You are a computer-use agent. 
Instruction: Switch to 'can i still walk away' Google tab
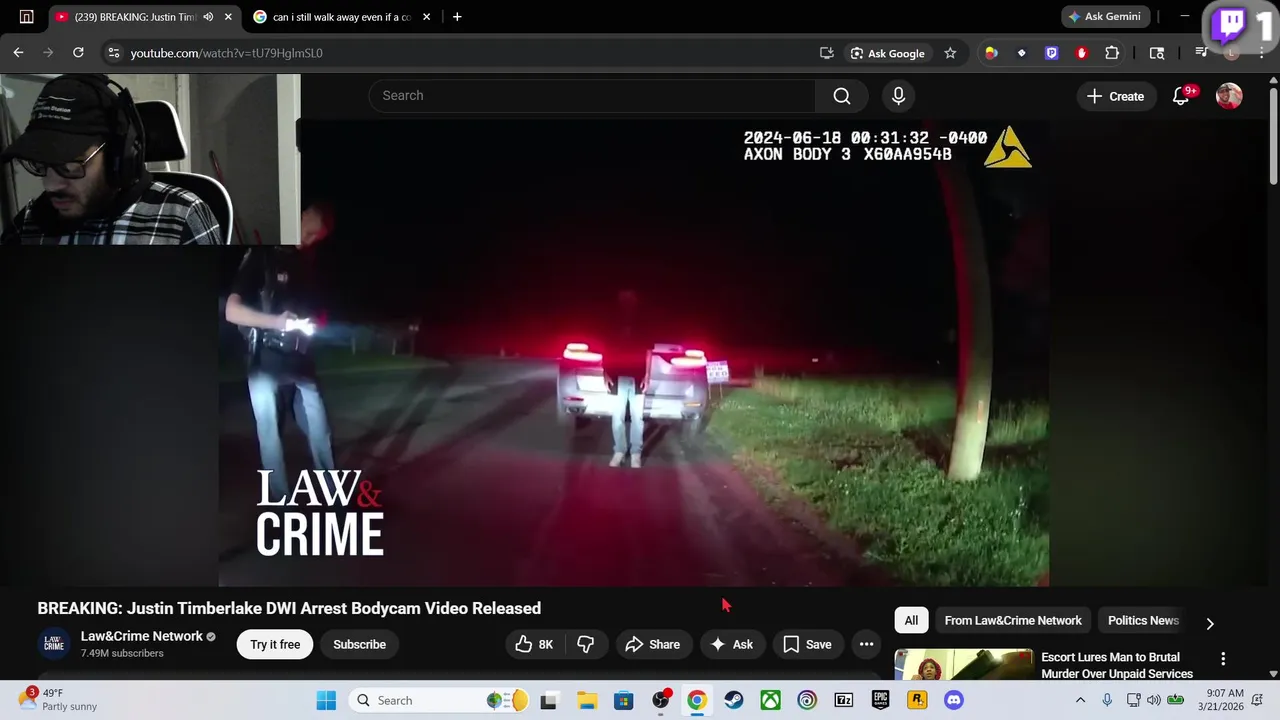click(x=342, y=17)
